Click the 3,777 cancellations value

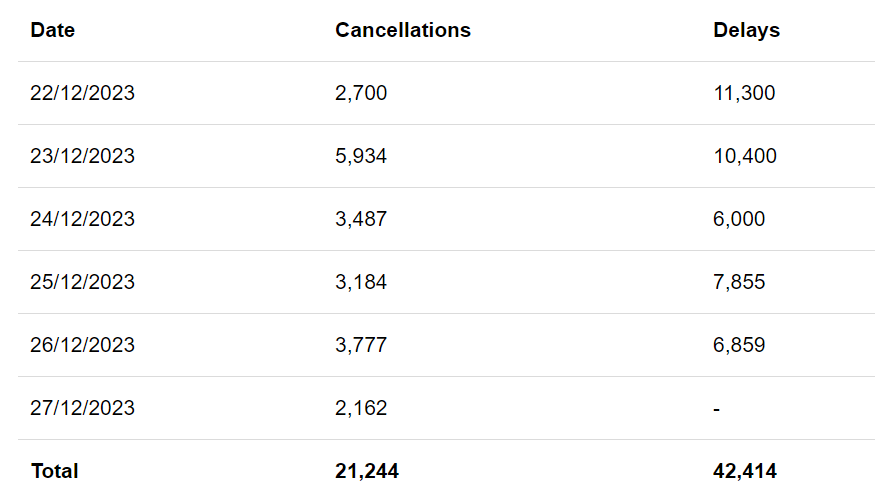point(361,345)
